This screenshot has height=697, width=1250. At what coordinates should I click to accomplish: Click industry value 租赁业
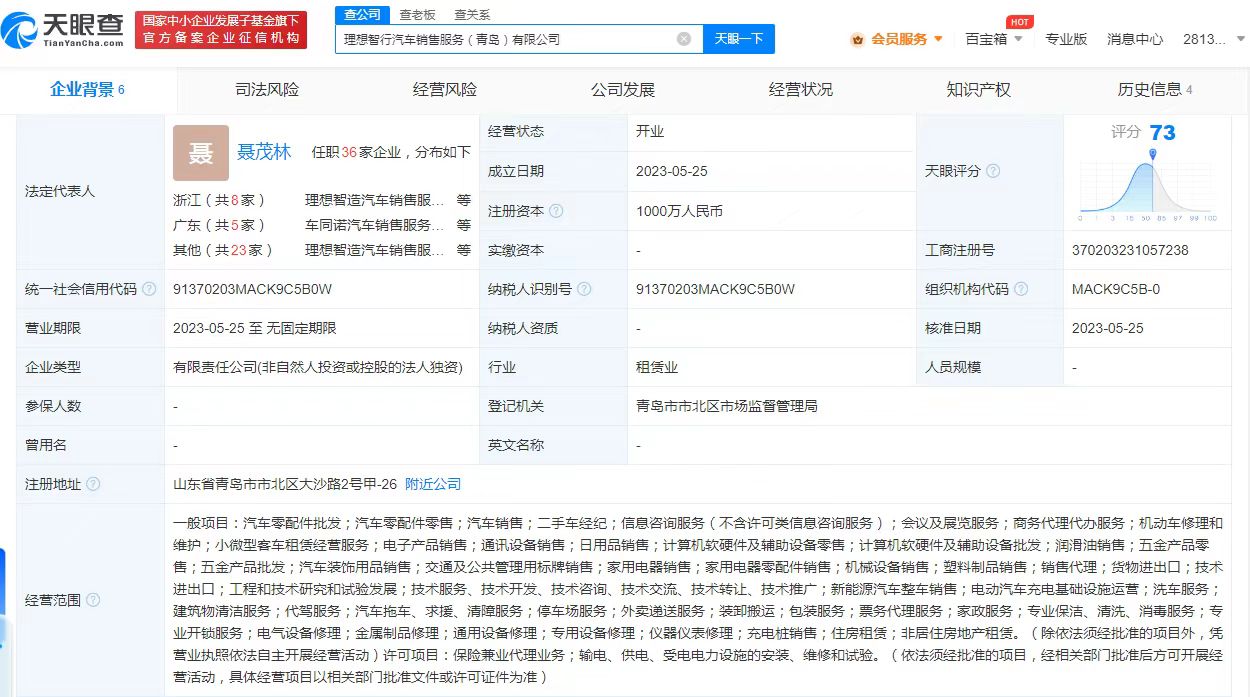(657, 367)
